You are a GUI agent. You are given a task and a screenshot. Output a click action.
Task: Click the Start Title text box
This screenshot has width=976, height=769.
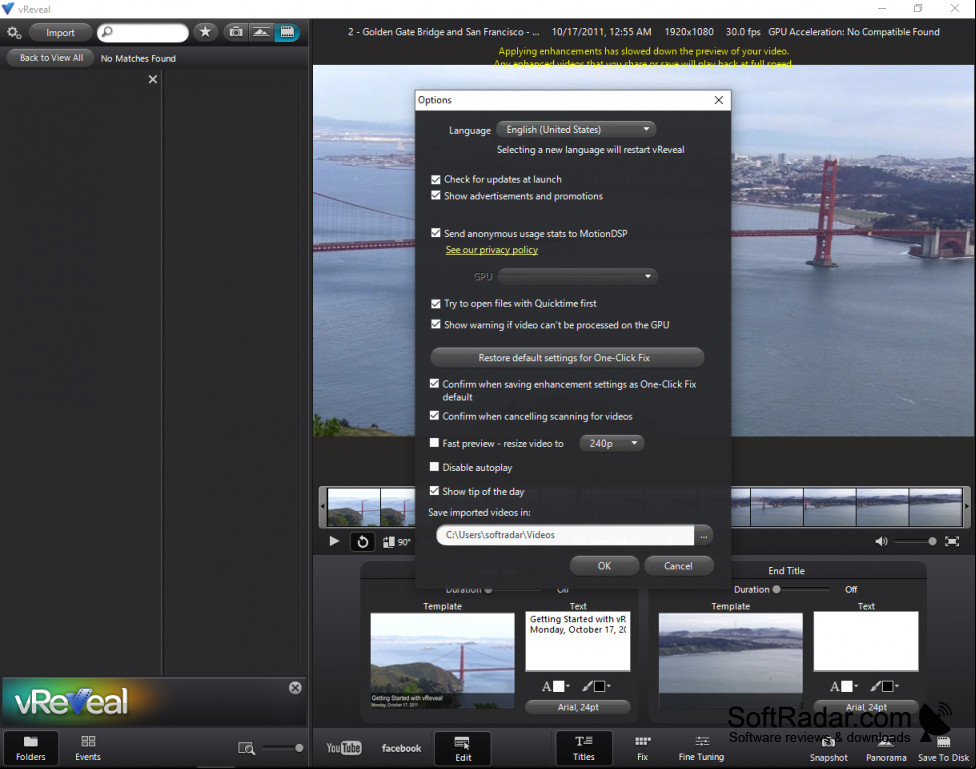pos(578,641)
